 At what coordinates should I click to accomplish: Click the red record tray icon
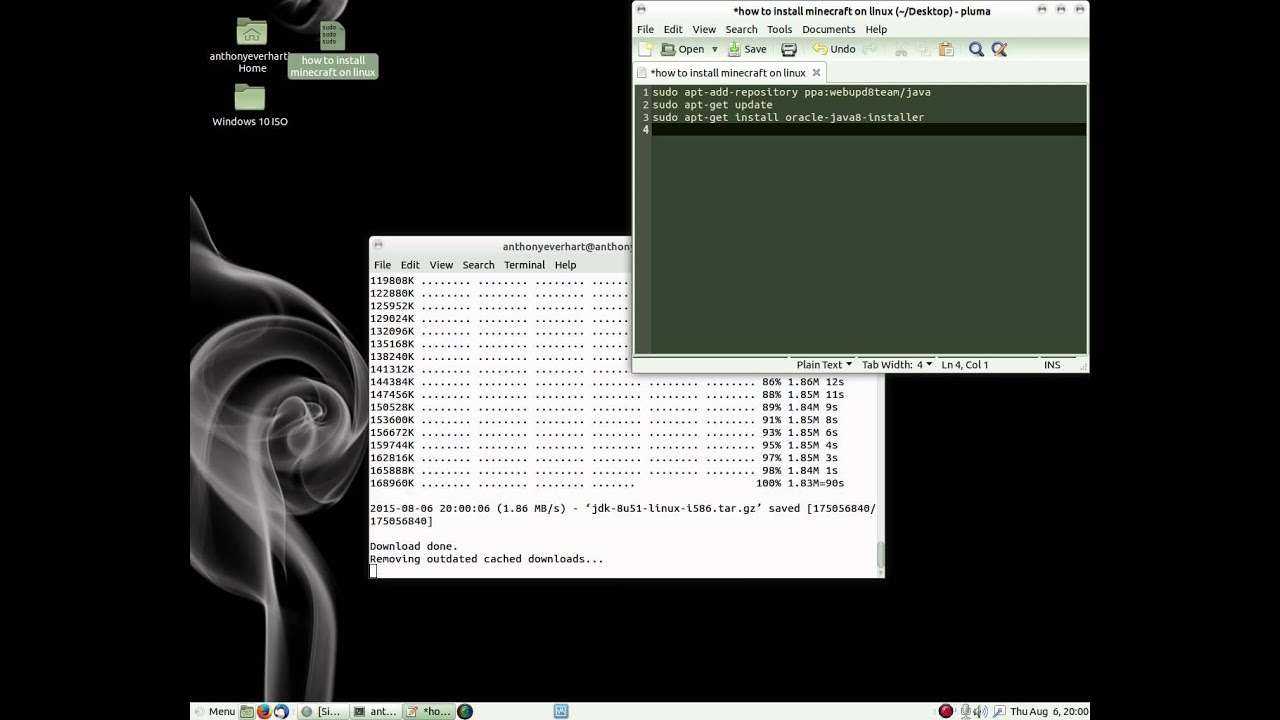click(x=946, y=712)
